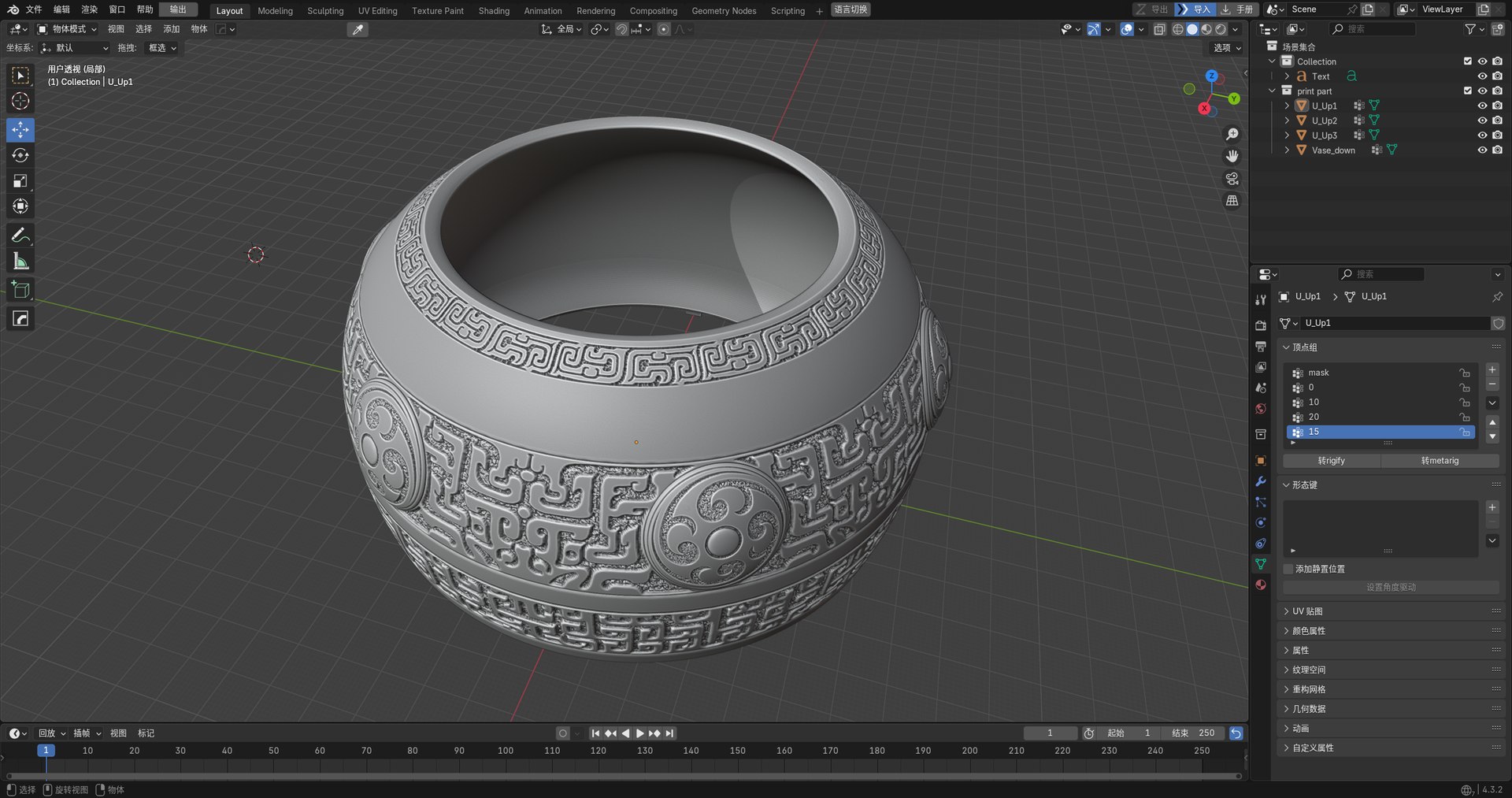
Task: Select the Measure tool
Action: 20,261
